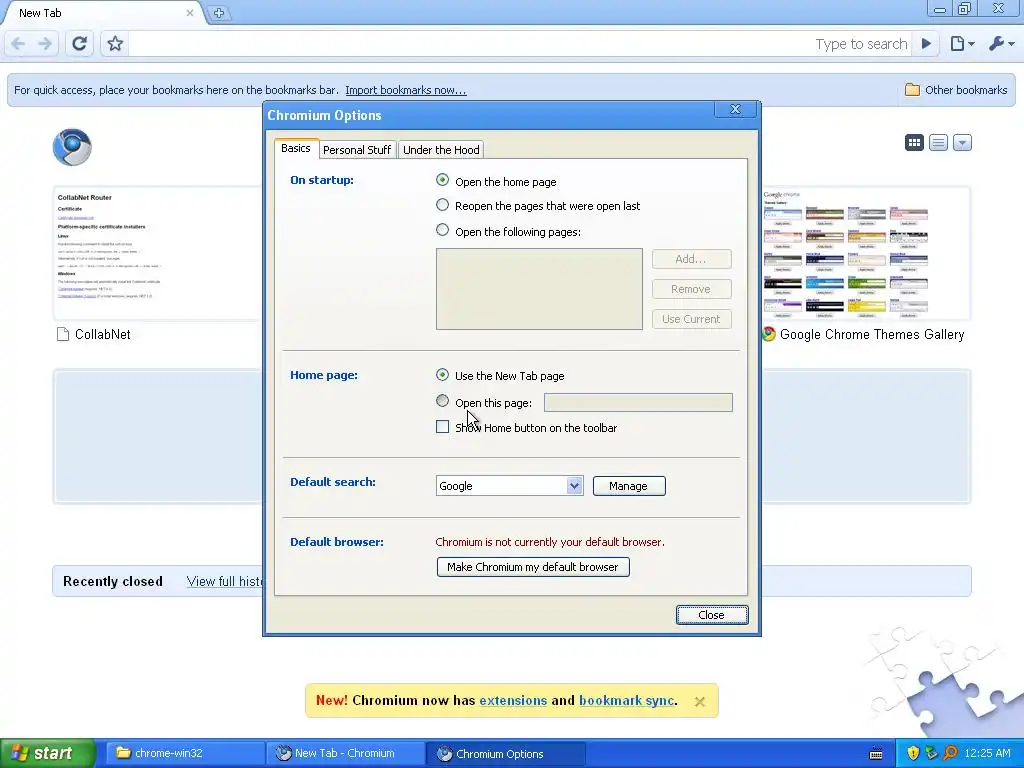Click the Add... startup page button

[x=692, y=259]
